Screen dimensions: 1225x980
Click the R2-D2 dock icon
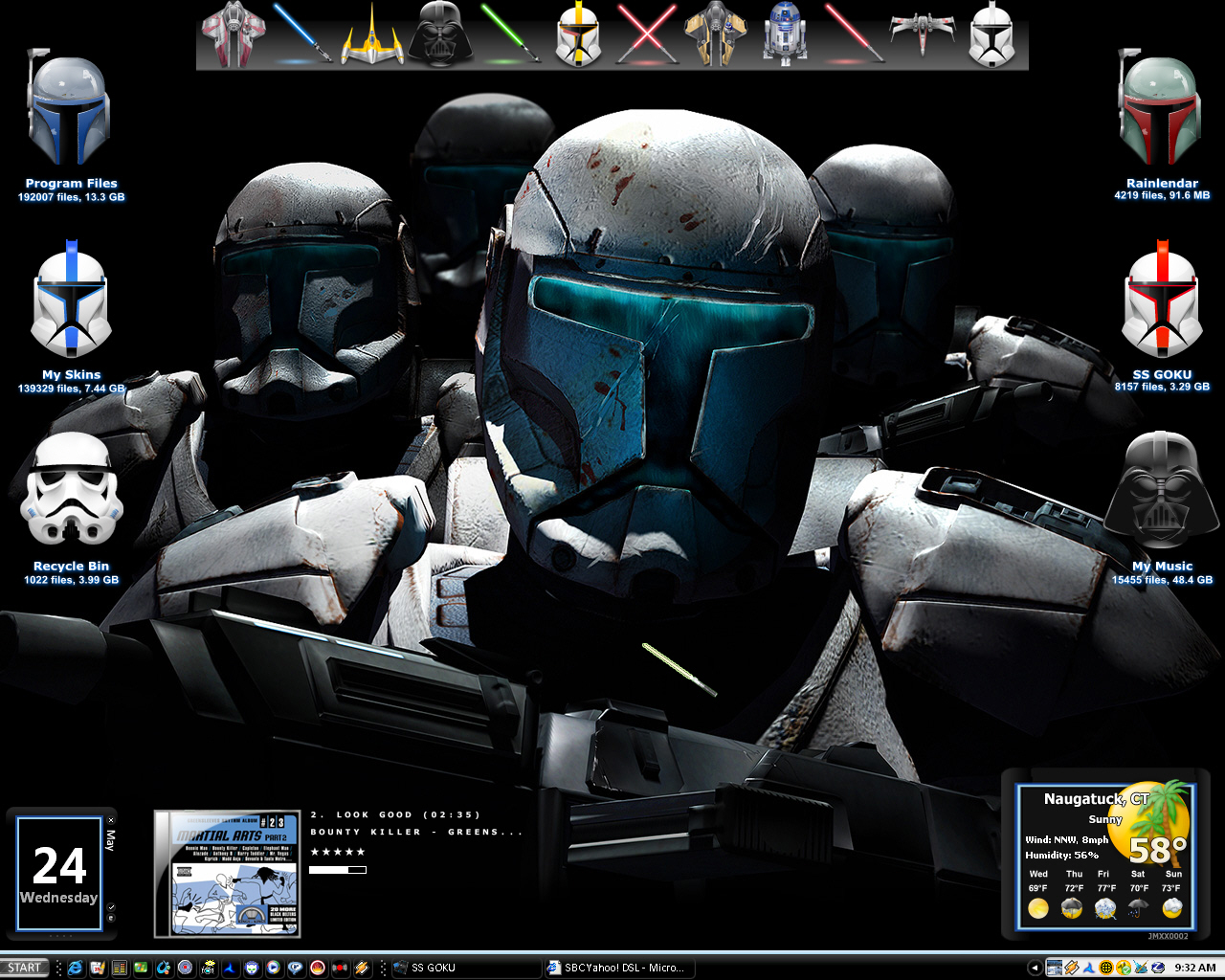pyautogui.click(x=785, y=35)
